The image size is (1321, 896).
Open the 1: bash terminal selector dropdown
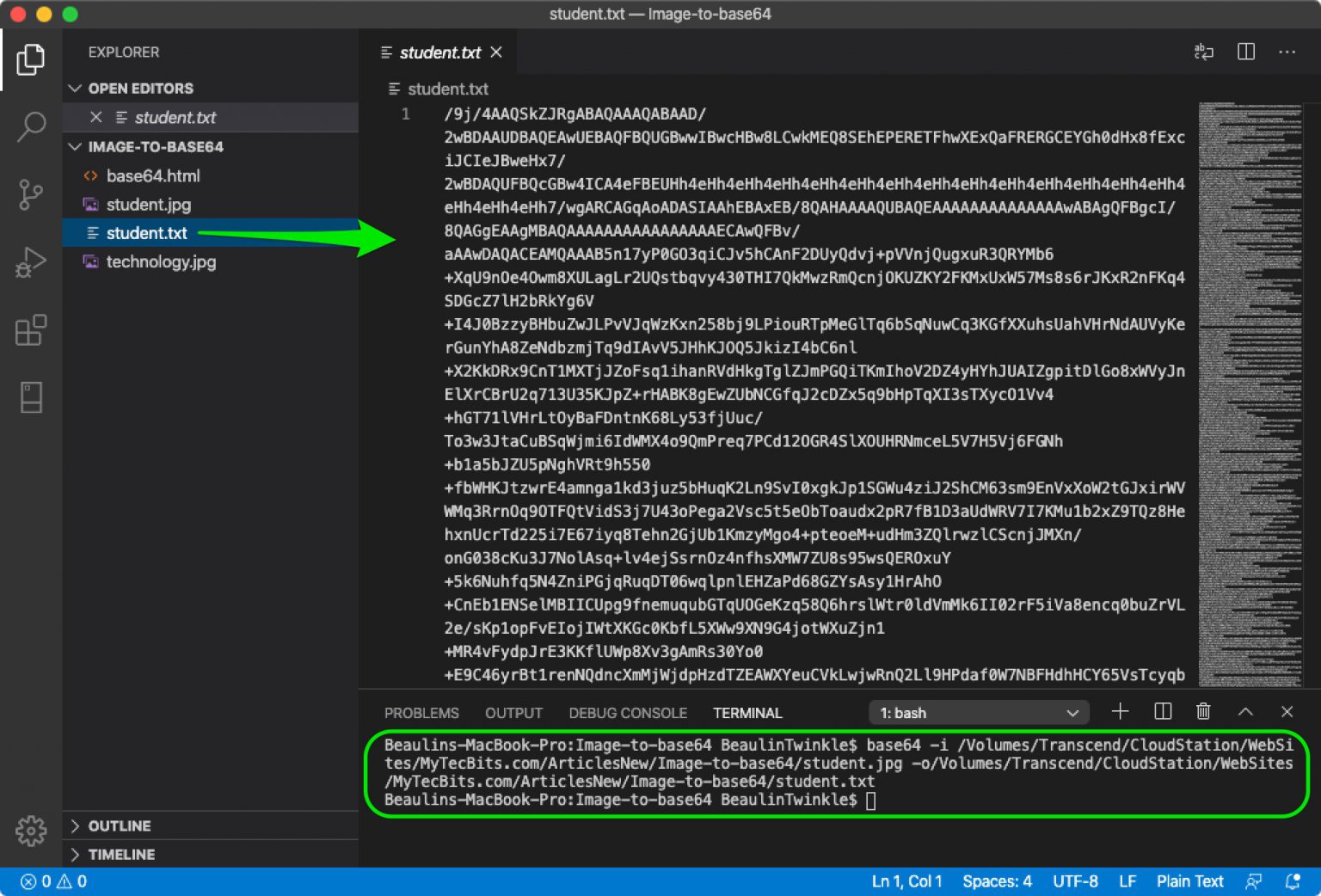click(x=979, y=713)
